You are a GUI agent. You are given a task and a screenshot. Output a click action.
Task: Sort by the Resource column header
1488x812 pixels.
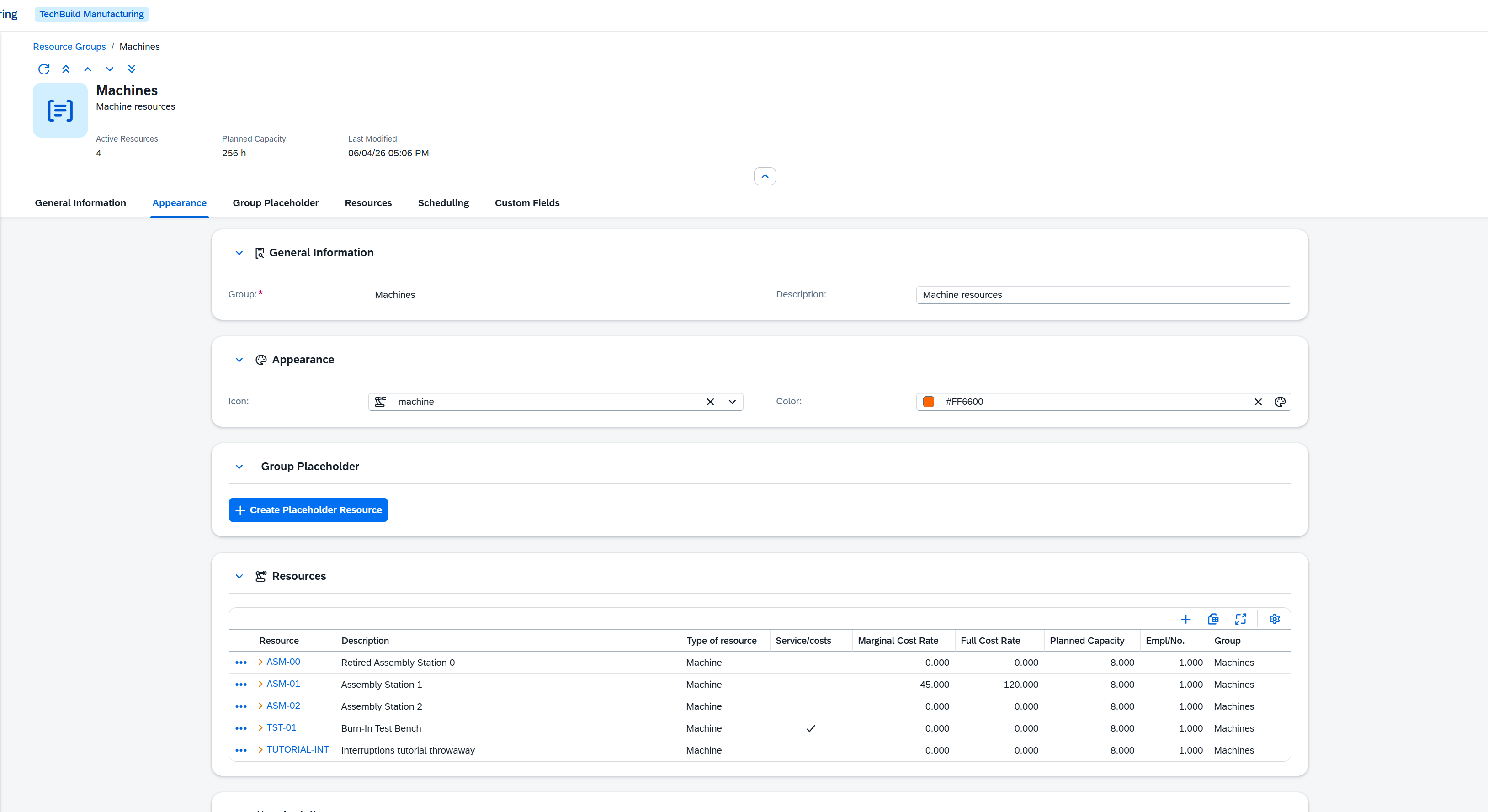click(x=295, y=641)
